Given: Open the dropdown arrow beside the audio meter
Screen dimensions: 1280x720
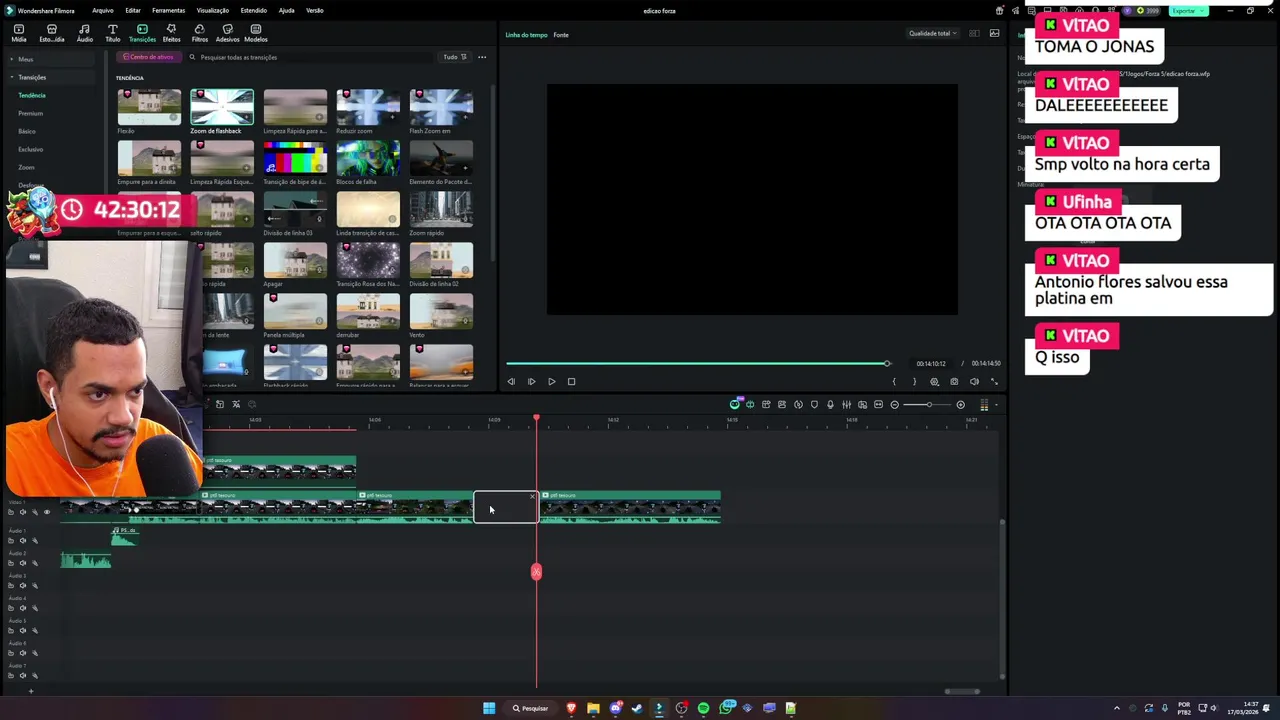Looking at the screenshot, I should coord(996,404).
